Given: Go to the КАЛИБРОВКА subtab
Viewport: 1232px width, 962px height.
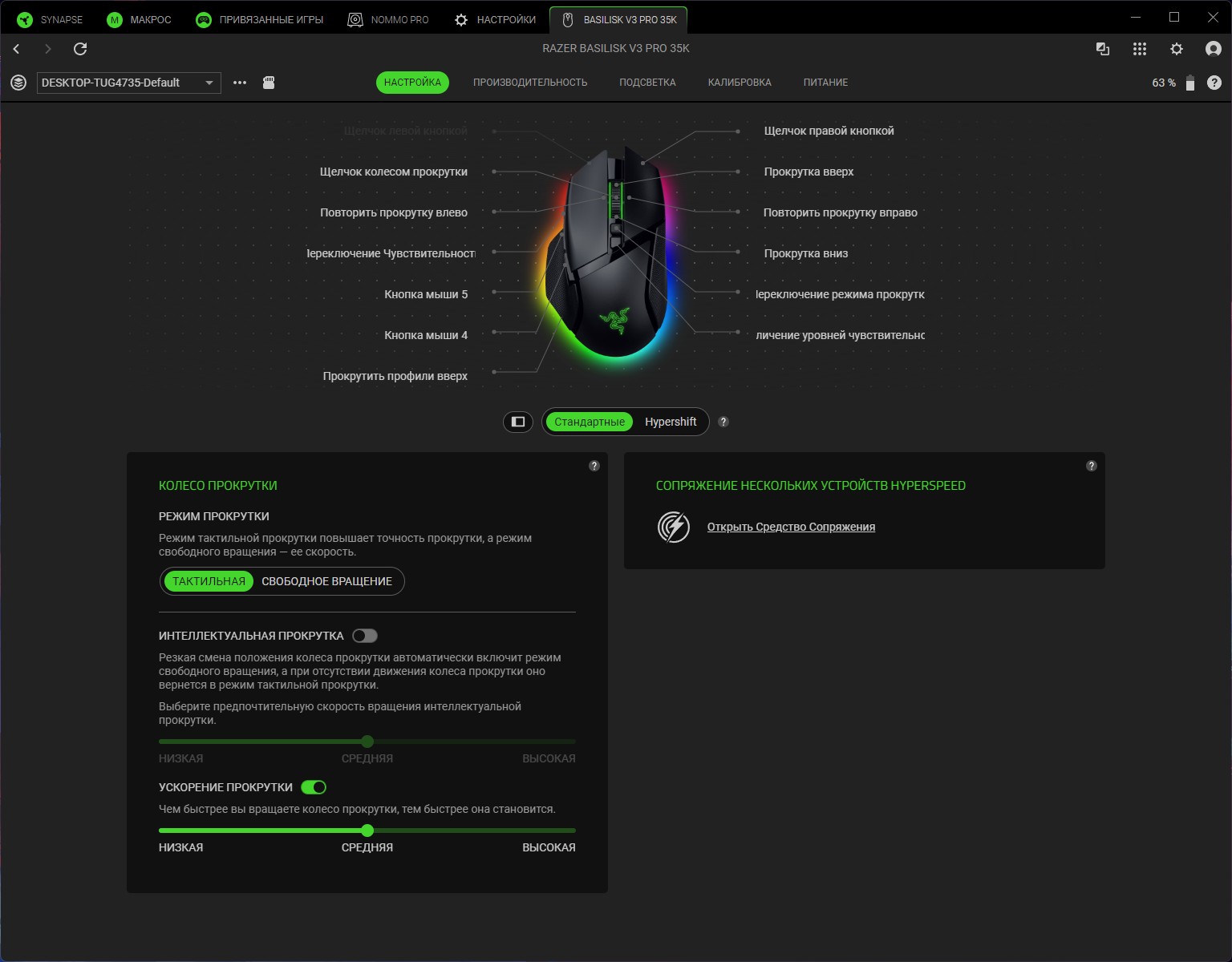Looking at the screenshot, I should pos(740,83).
